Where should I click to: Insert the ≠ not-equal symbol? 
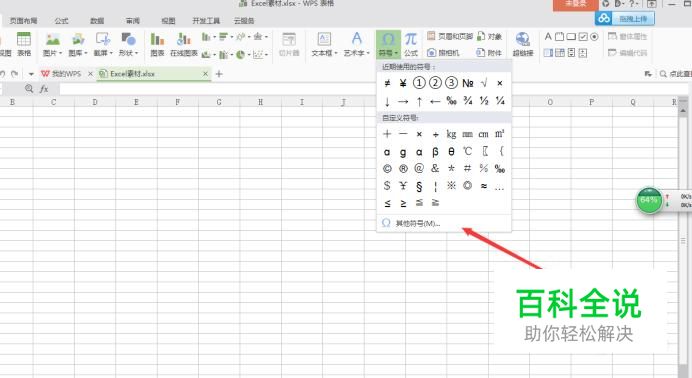click(387, 83)
